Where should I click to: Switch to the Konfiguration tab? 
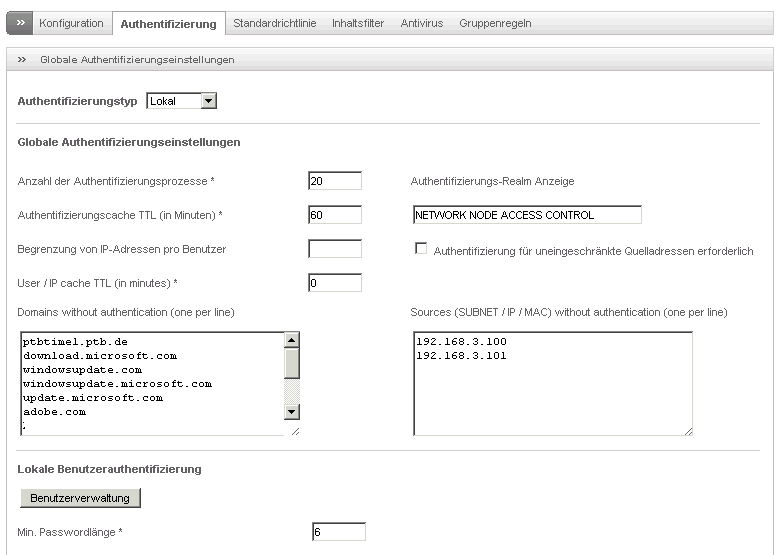pos(71,23)
